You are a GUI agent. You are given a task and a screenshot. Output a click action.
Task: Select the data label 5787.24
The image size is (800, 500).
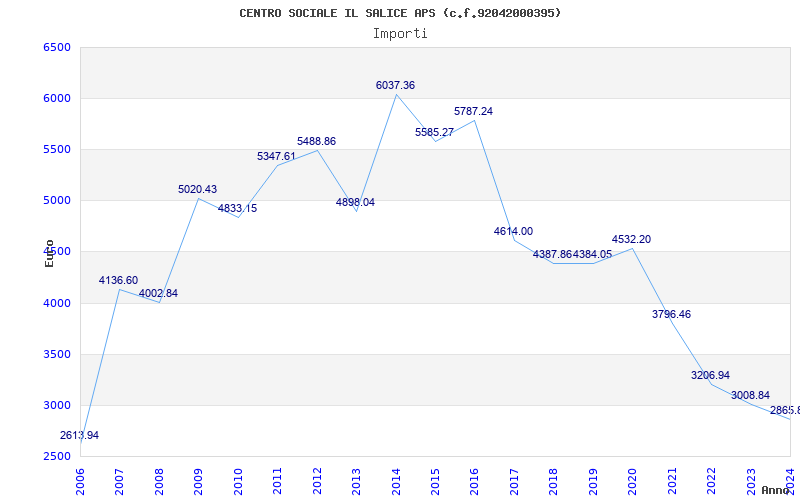pyautogui.click(x=473, y=112)
